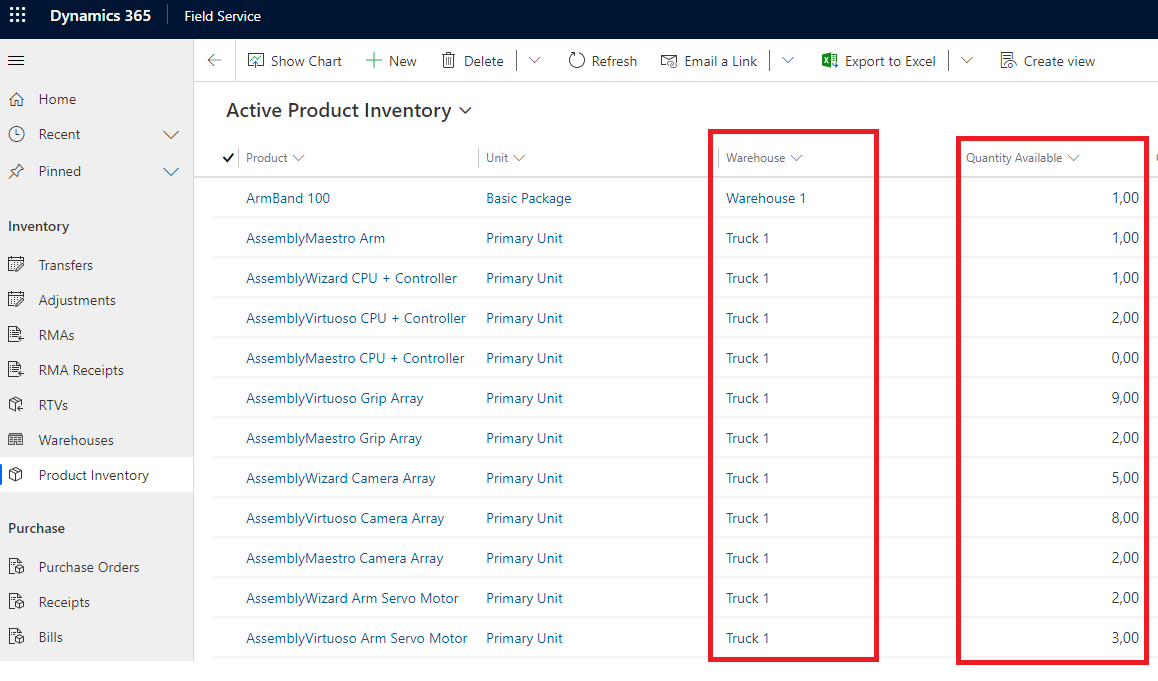Open AssemblyWizard Camera Array product link
1158x681 pixels.
click(340, 478)
